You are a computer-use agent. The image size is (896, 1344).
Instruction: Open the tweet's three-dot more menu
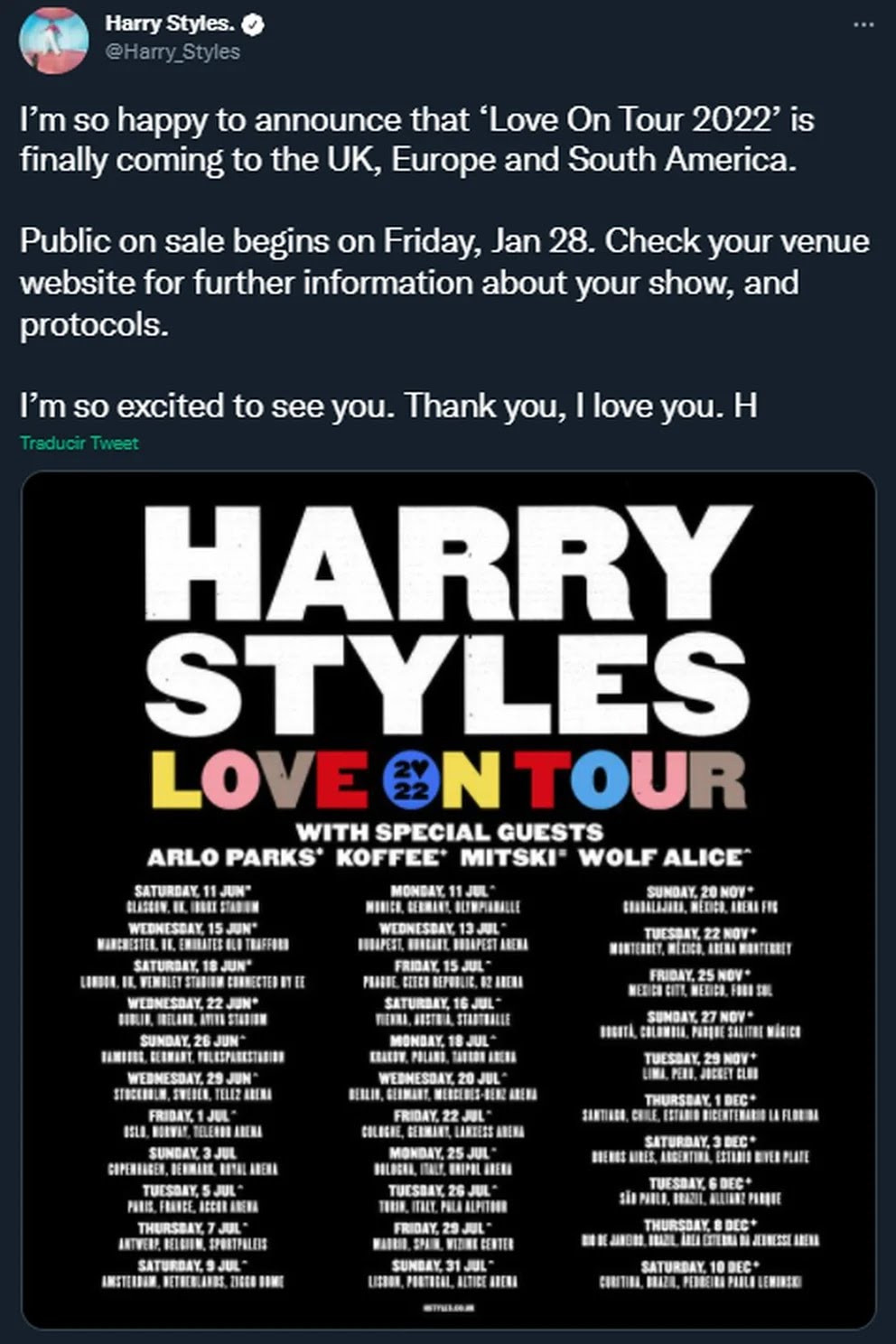pyautogui.click(x=863, y=24)
